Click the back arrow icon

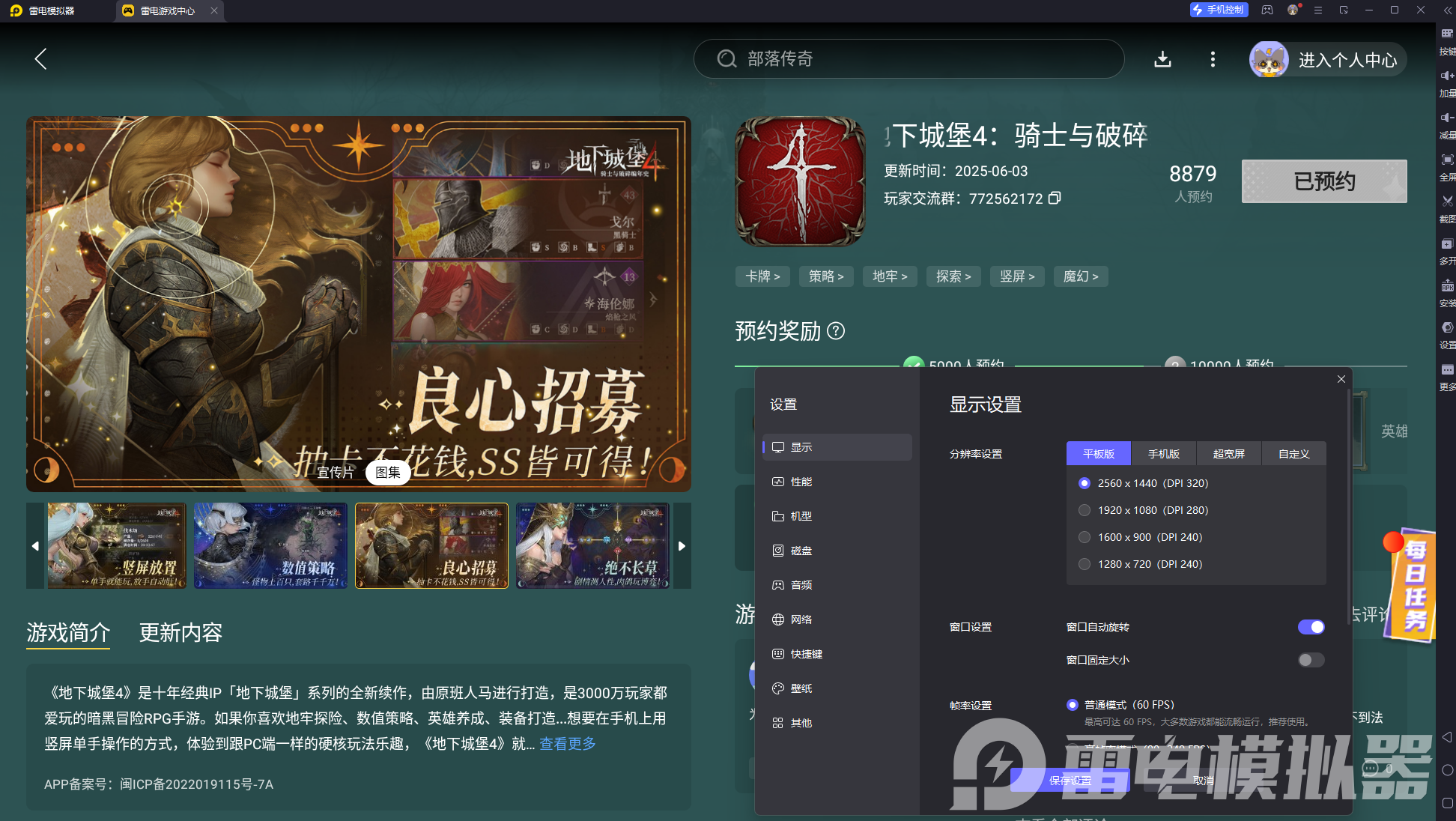(41, 59)
